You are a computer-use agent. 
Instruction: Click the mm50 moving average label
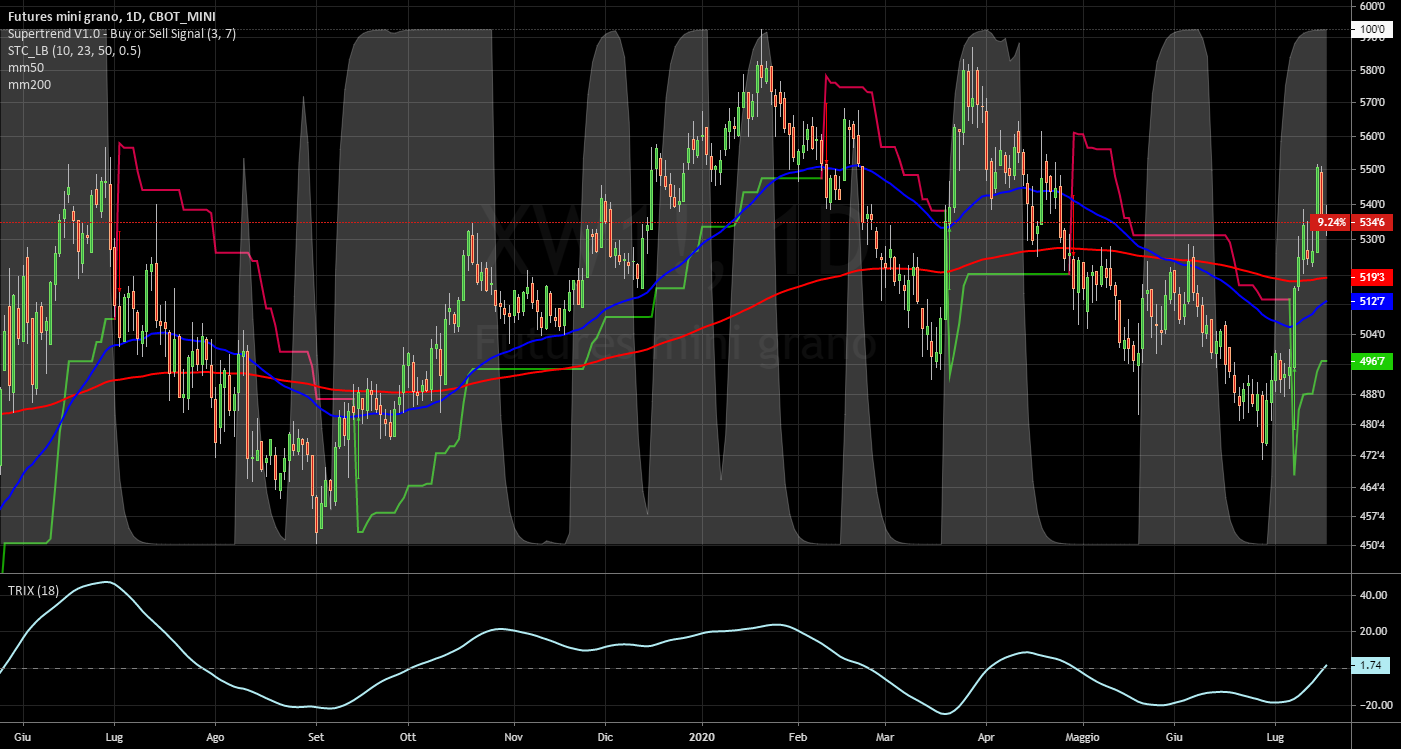coord(25,68)
